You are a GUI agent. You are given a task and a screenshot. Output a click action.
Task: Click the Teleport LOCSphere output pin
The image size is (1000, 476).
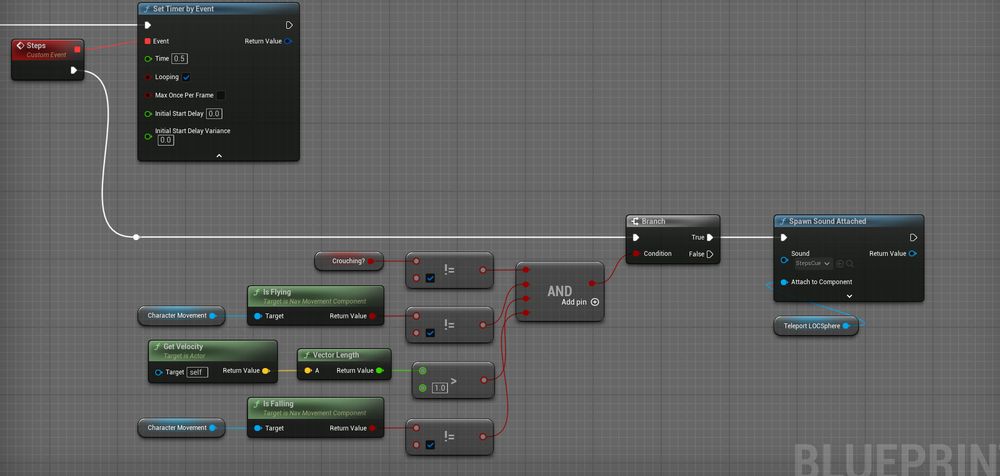[x=846, y=326]
